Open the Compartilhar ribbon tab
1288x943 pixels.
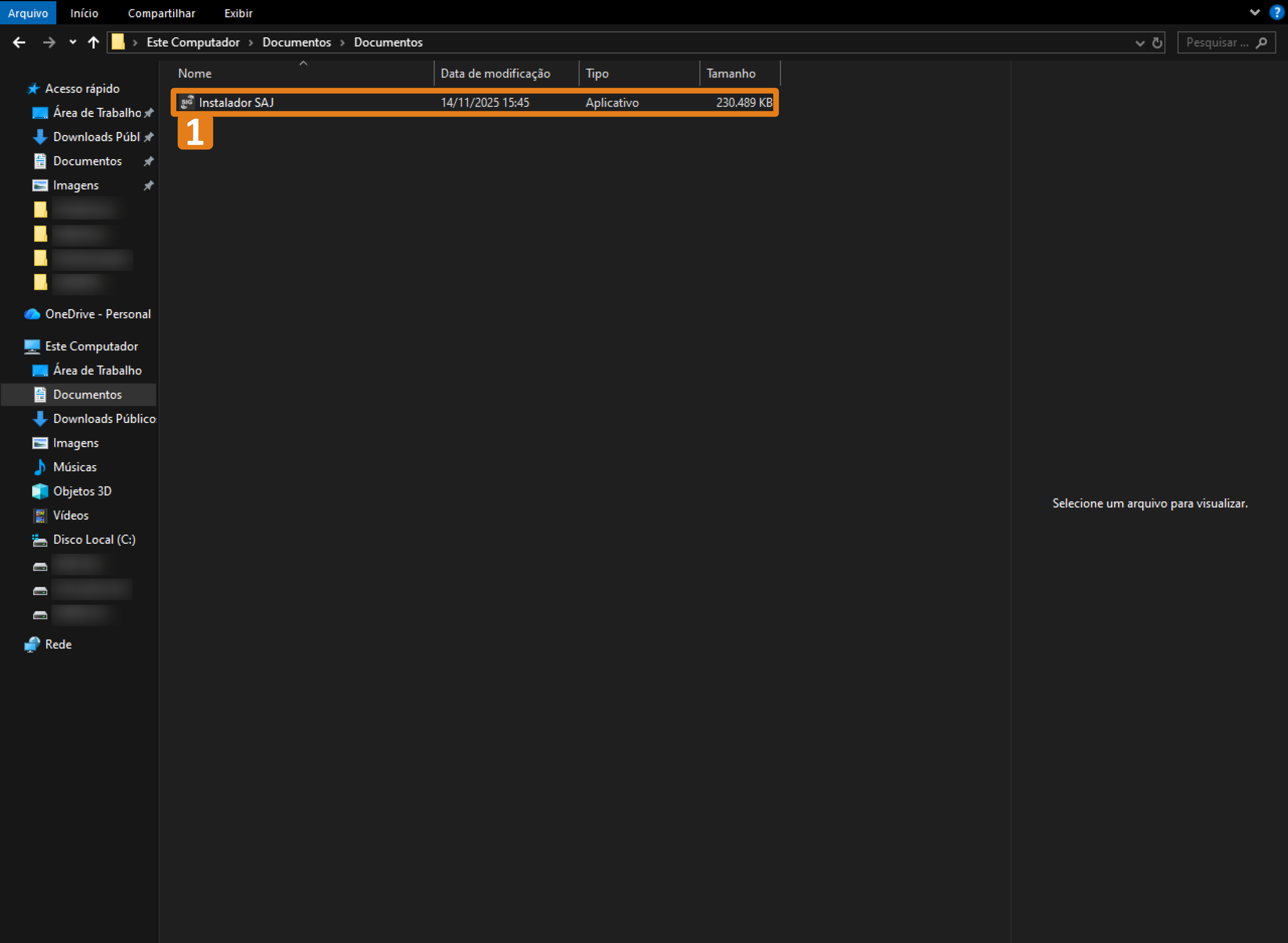pyautogui.click(x=161, y=13)
